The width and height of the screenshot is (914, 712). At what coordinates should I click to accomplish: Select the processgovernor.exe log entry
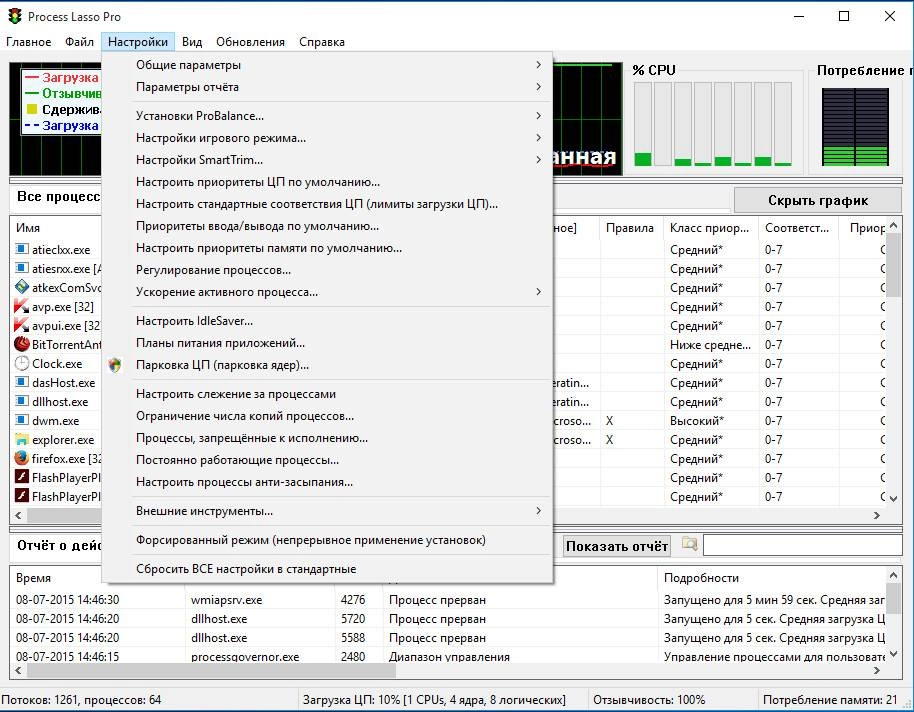click(447, 656)
